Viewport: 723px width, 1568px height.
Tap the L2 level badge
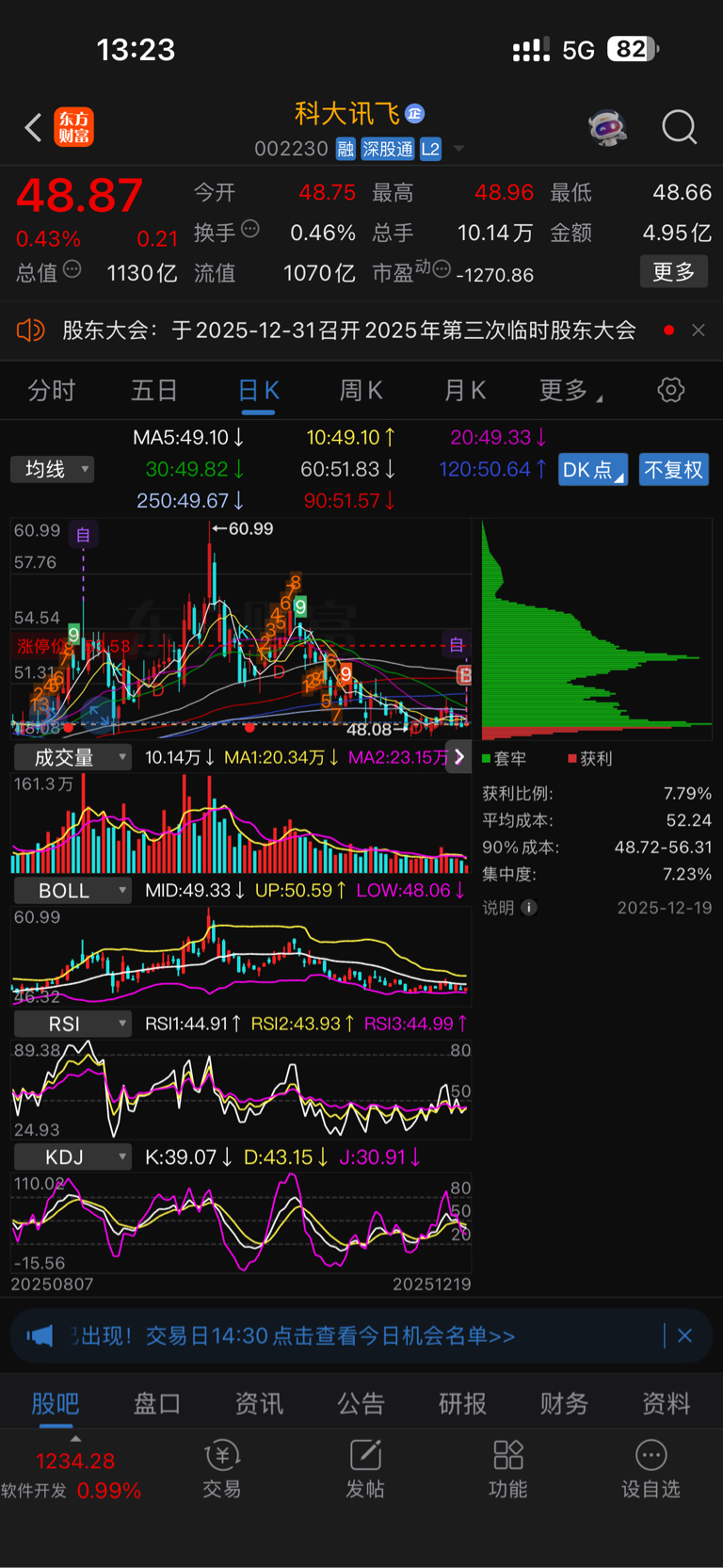430,149
